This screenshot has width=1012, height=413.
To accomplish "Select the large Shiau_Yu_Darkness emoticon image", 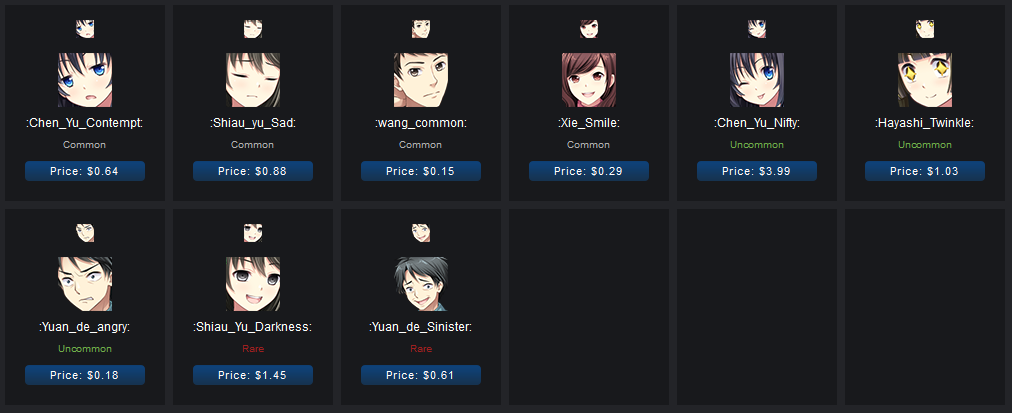I will 253,284.
